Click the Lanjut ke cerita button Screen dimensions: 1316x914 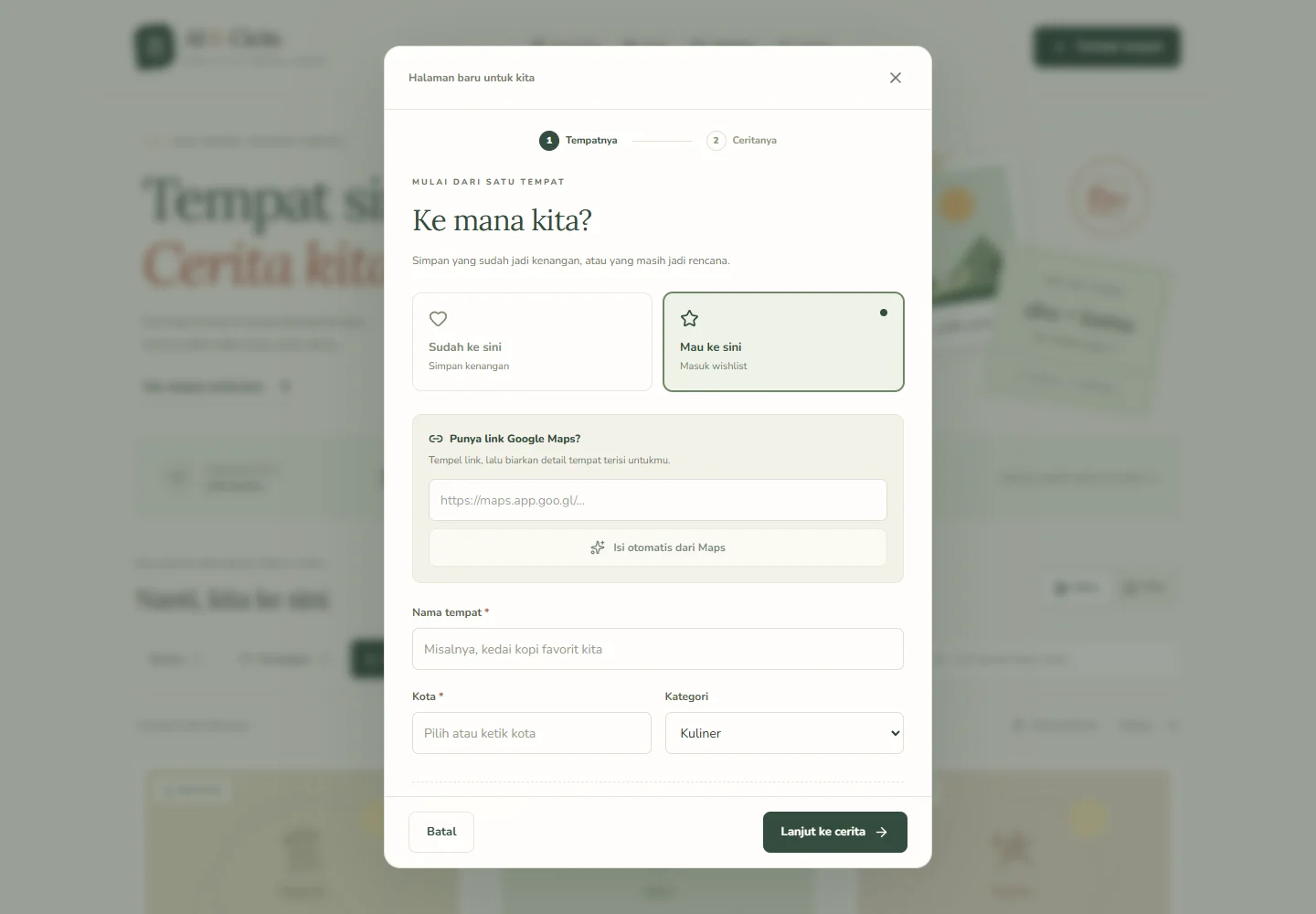coord(835,832)
